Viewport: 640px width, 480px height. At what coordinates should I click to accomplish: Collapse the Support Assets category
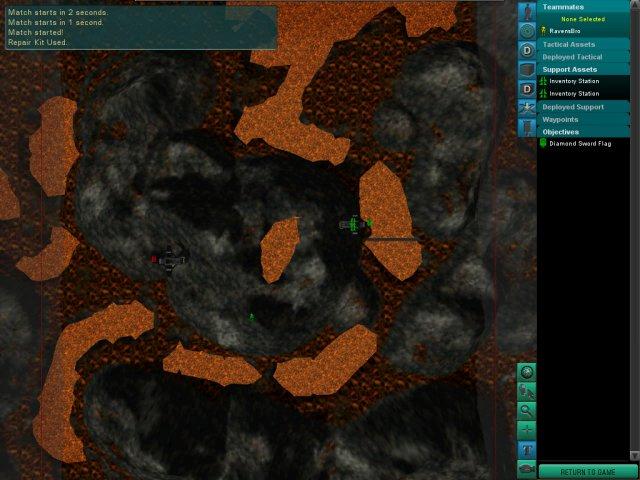tap(584, 69)
